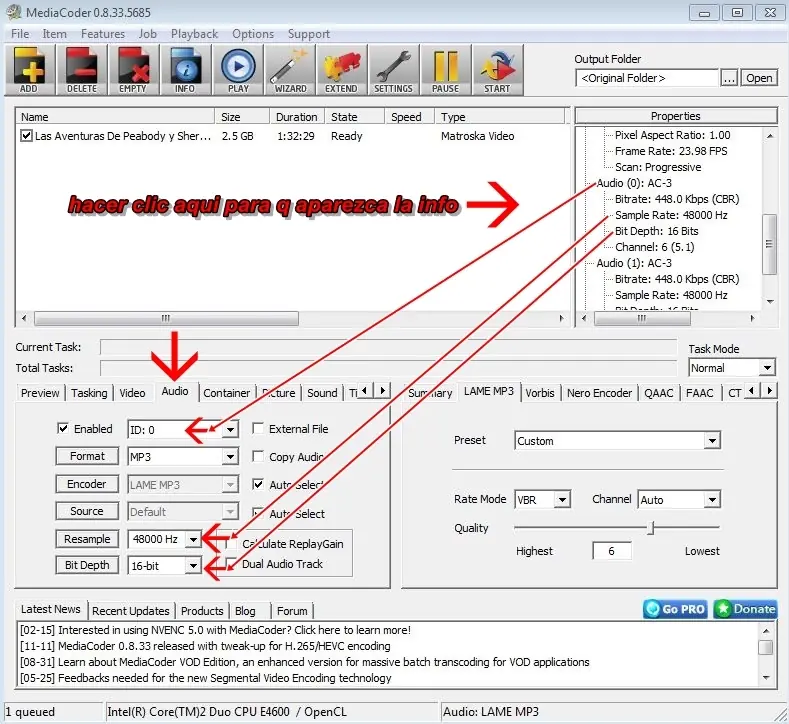Click the Properties panel header

[x=676, y=116]
